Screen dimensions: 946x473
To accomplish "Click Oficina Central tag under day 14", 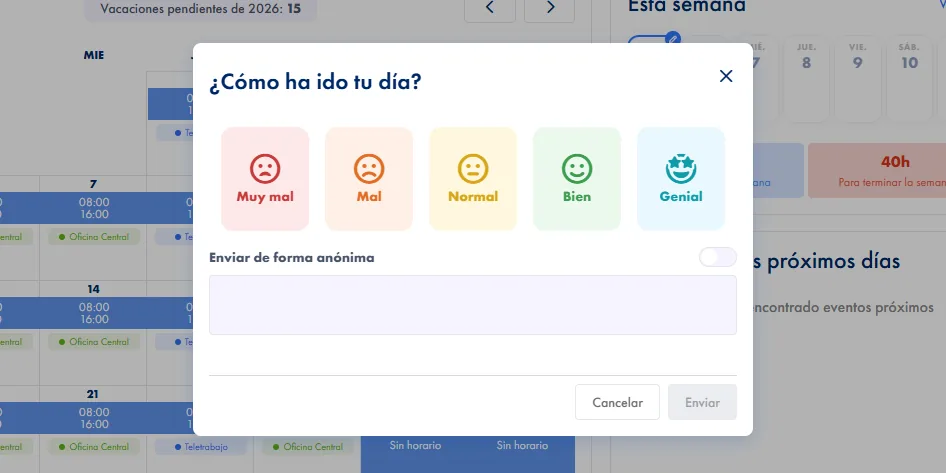I will click(94, 342).
